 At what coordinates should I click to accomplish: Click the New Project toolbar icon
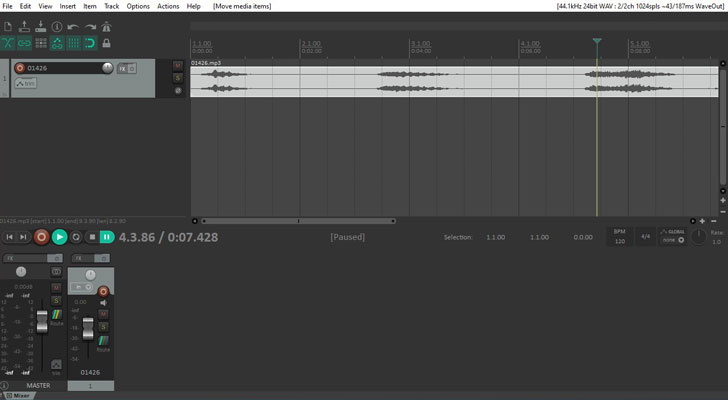[8, 27]
